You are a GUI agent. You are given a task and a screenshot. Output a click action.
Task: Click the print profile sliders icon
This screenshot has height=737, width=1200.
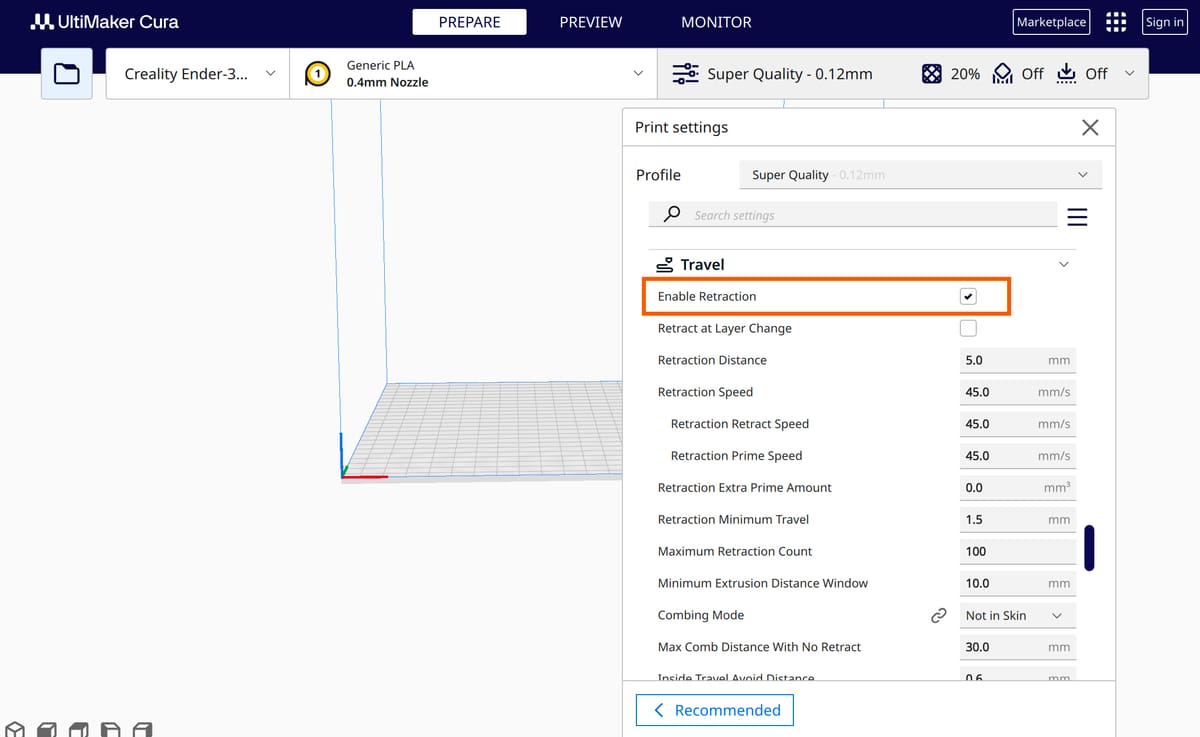(685, 74)
